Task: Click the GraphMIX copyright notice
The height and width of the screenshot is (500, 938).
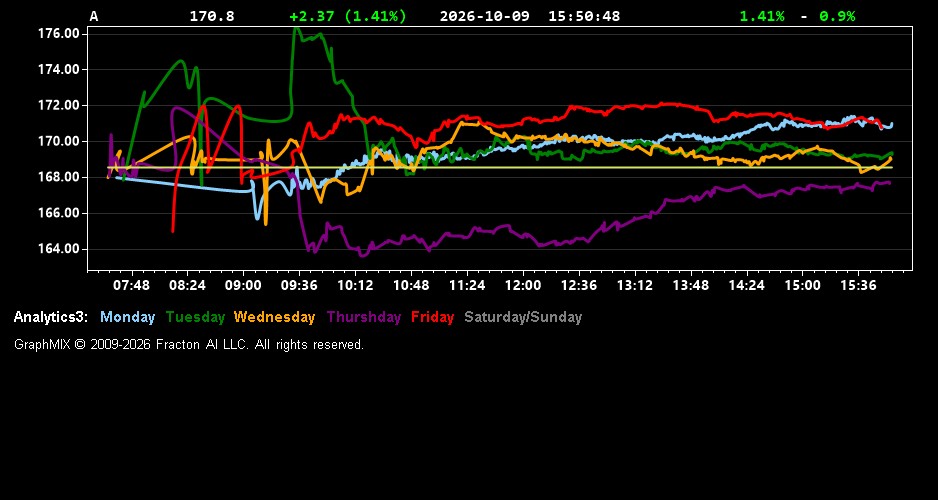Action: pos(189,344)
